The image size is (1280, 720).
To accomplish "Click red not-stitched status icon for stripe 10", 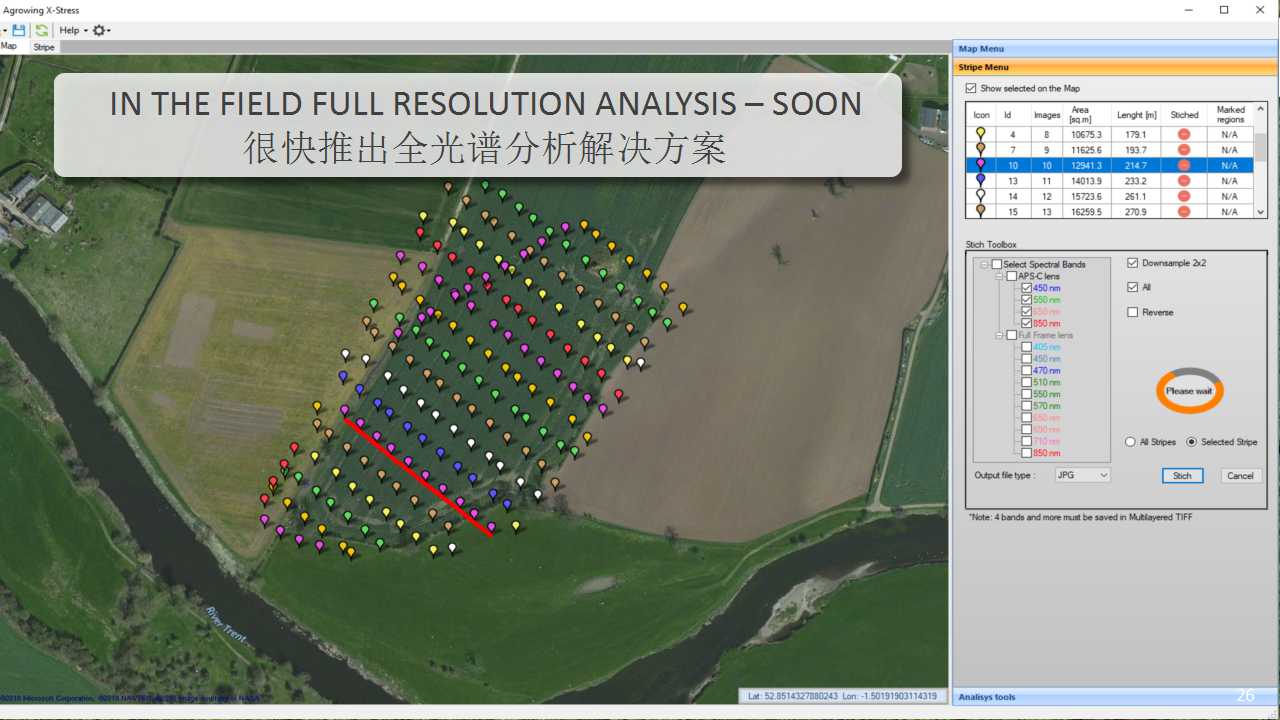I will point(1184,165).
